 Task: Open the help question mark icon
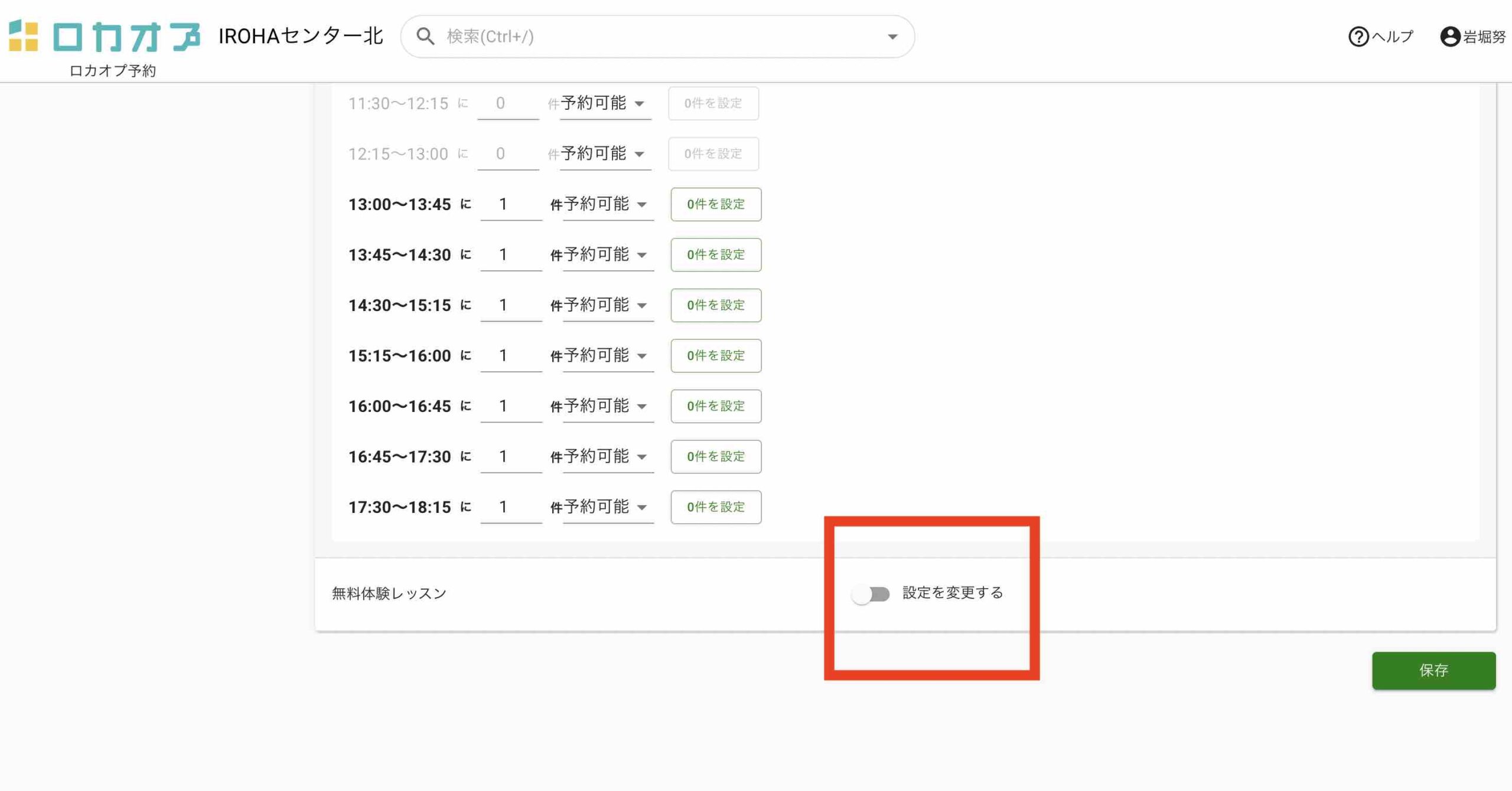click(1358, 37)
